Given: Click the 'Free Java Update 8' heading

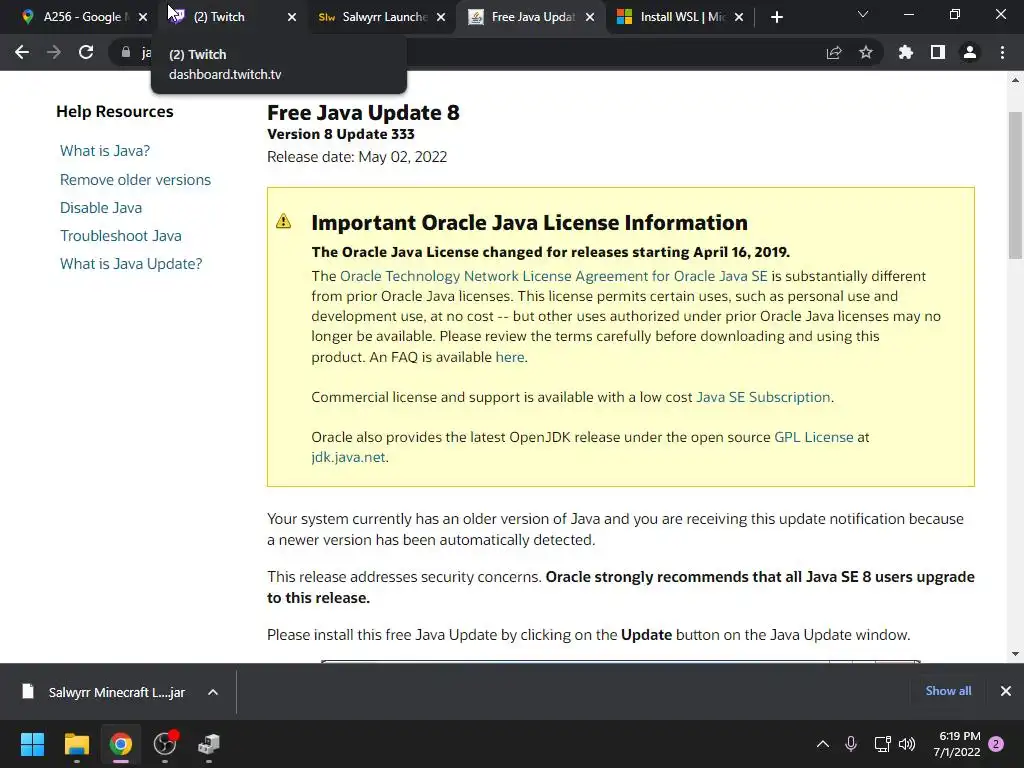Looking at the screenshot, I should (363, 112).
